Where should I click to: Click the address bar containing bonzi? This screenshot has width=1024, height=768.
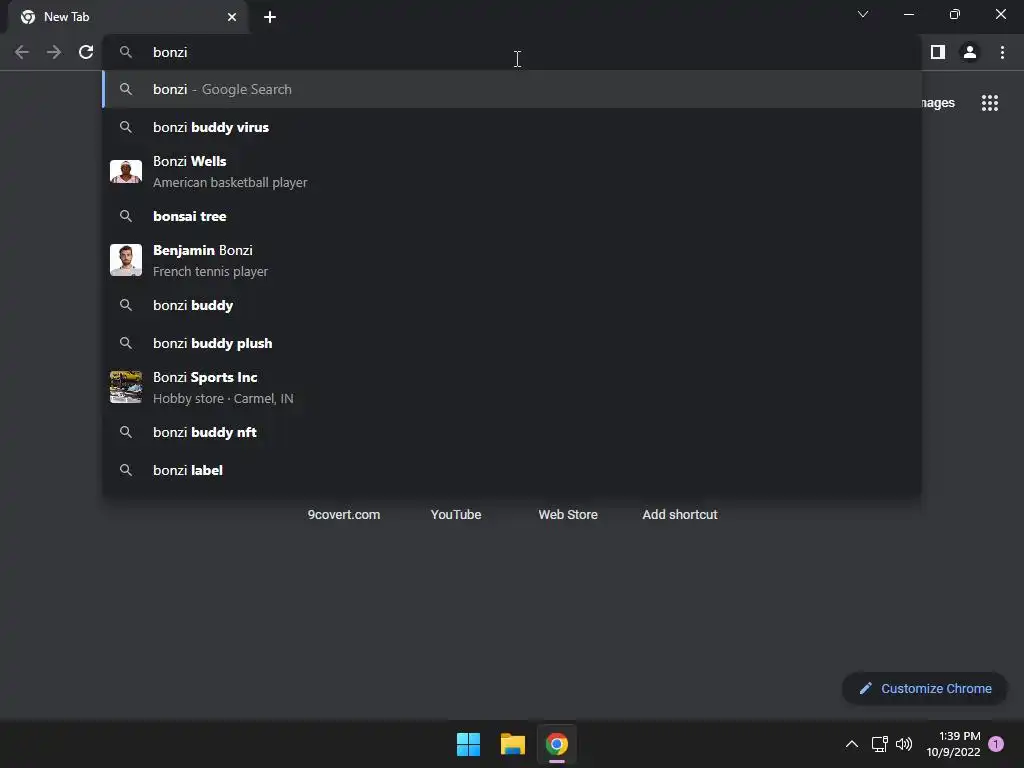point(512,52)
